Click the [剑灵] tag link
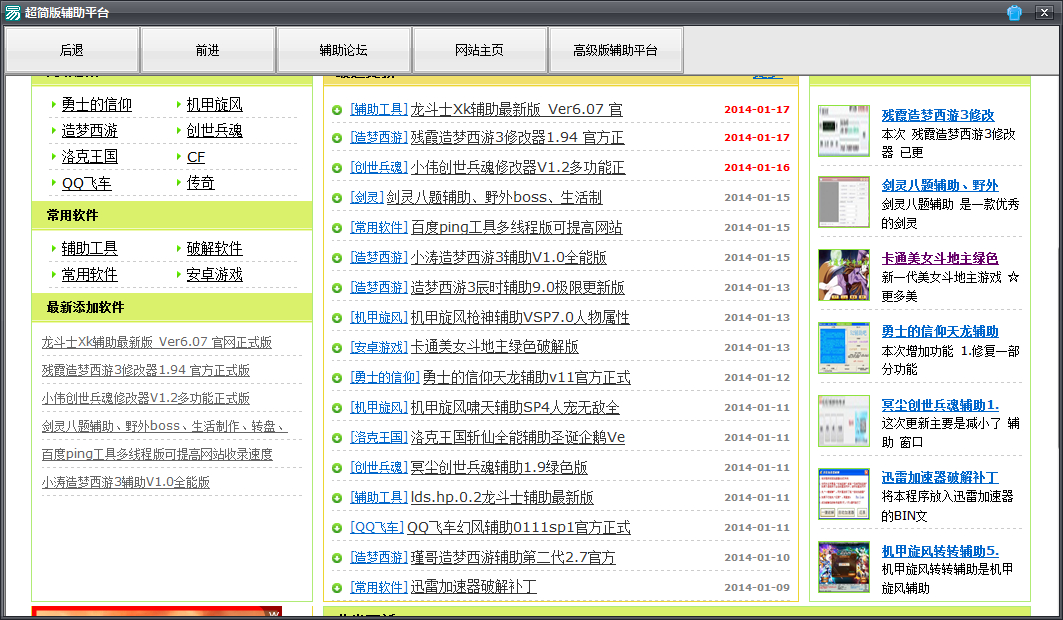 [367, 197]
